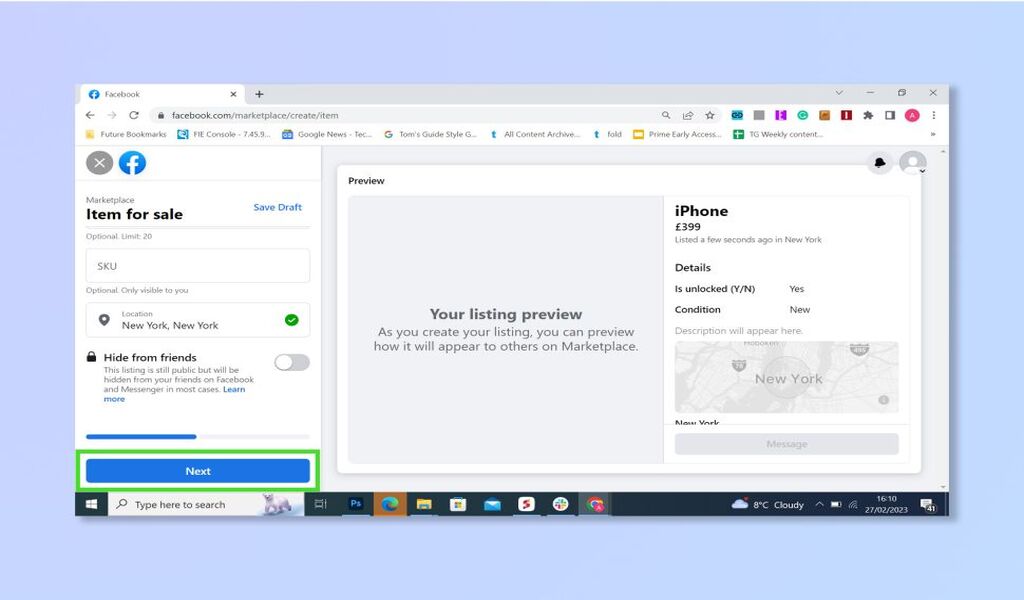Open the Action Center notifications icon
This screenshot has width=1024, height=600.
(x=927, y=505)
